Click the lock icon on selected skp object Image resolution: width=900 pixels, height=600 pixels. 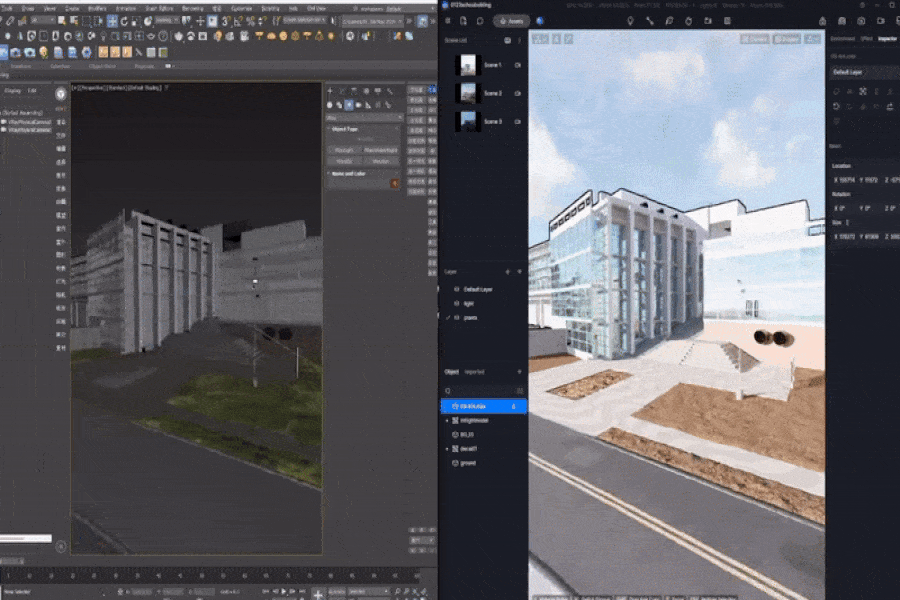coord(514,407)
